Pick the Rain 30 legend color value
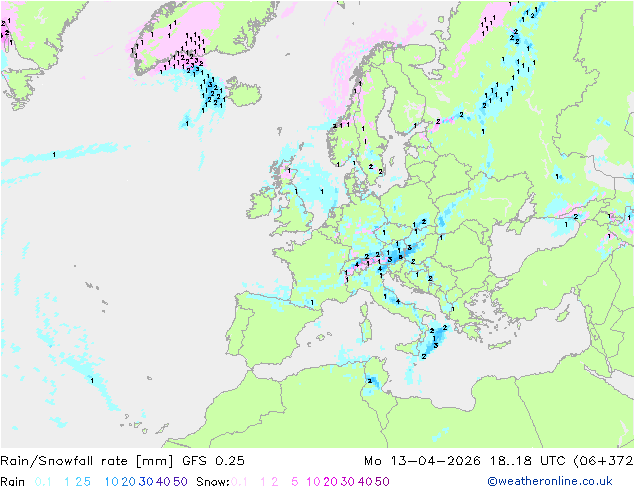Image resolution: width=634 pixels, height=490 pixels. 146,482
